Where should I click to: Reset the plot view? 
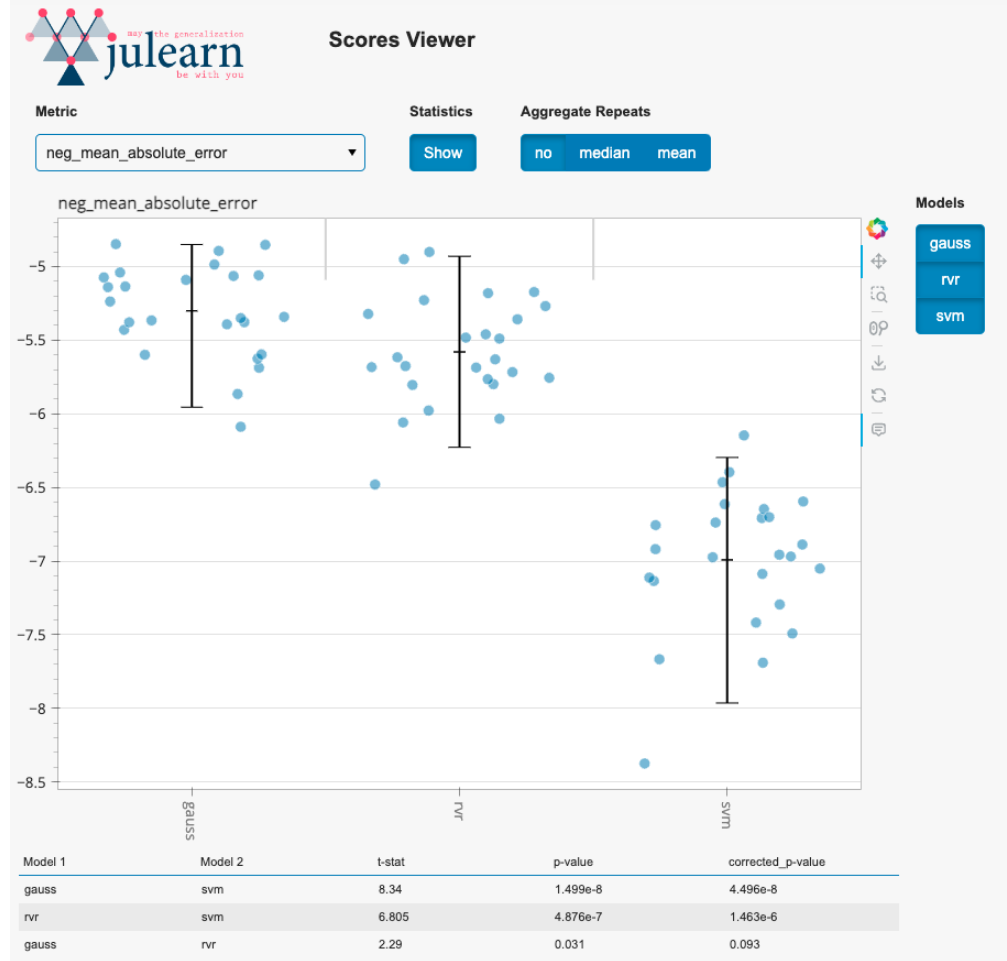[x=878, y=395]
